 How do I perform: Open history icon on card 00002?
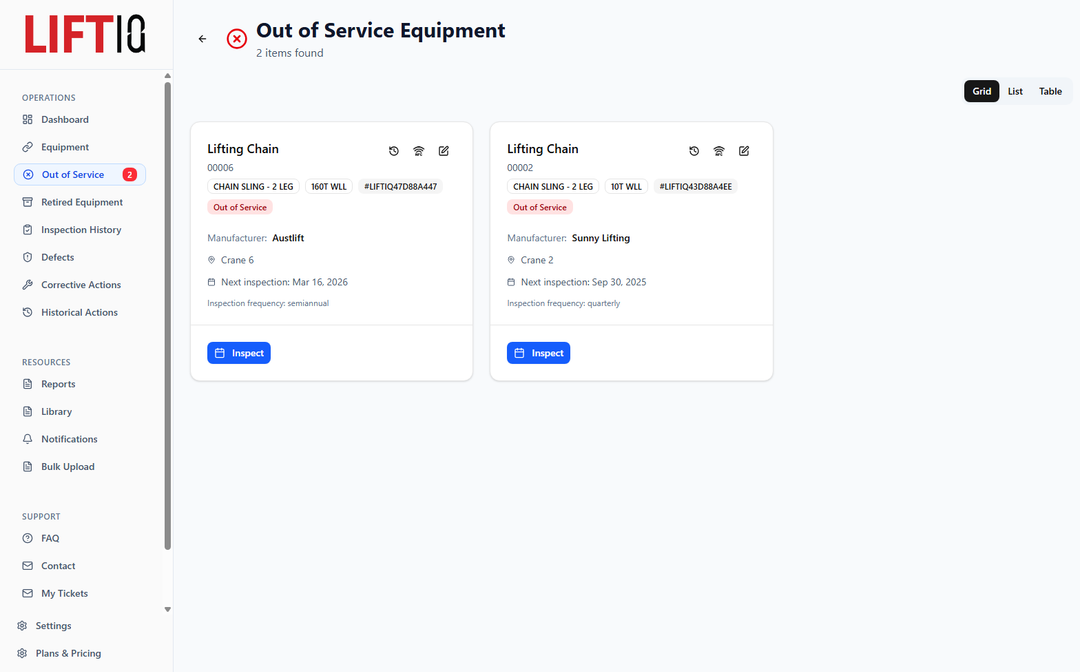click(x=694, y=151)
